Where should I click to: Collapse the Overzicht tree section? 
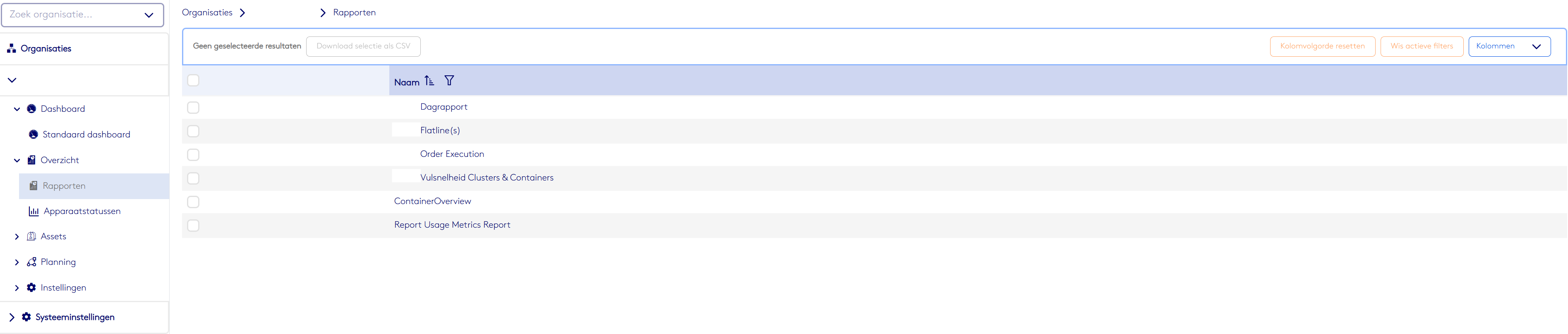(x=17, y=161)
